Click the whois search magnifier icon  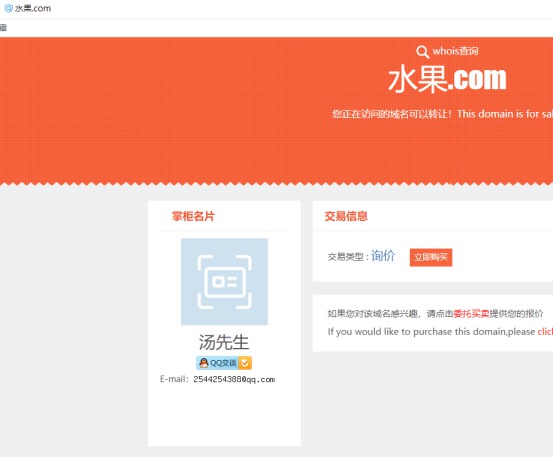point(422,52)
